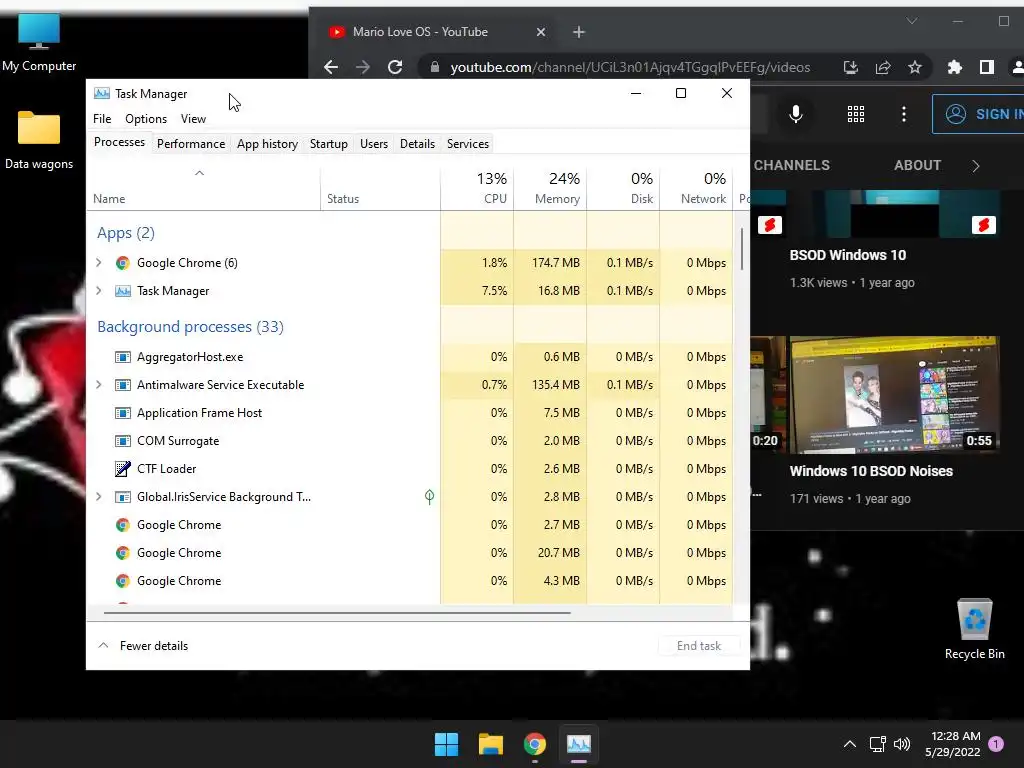
Task: Click the taskbar clock showing 12:28 AM
Action: [x=953, y=744]
